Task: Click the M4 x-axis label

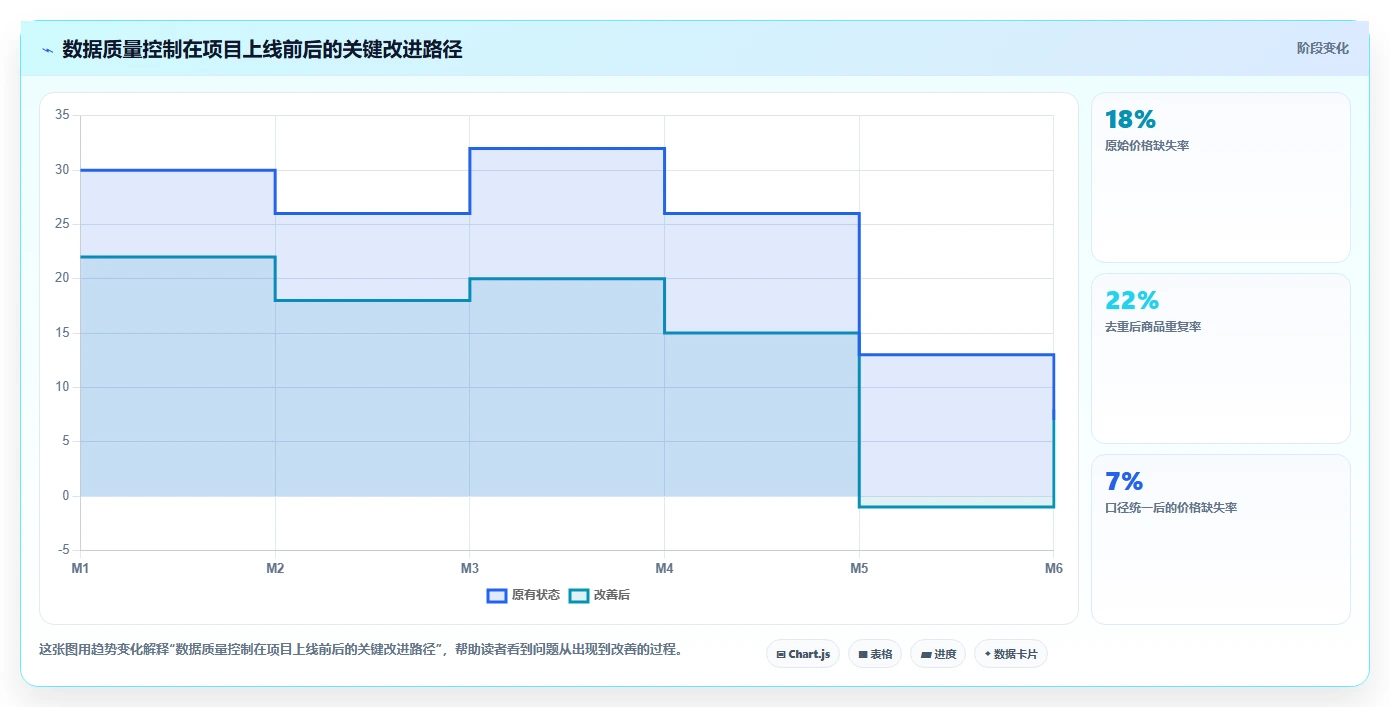Action: 664,568
